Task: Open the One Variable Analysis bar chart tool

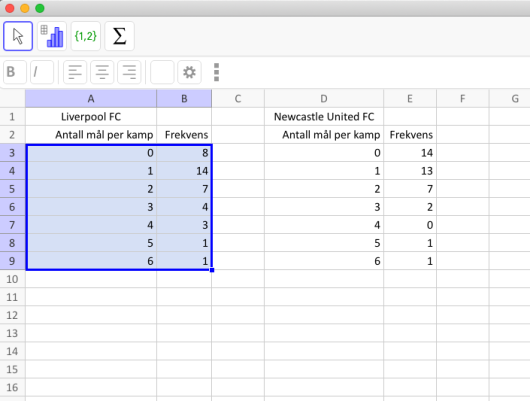Action: 52,36
